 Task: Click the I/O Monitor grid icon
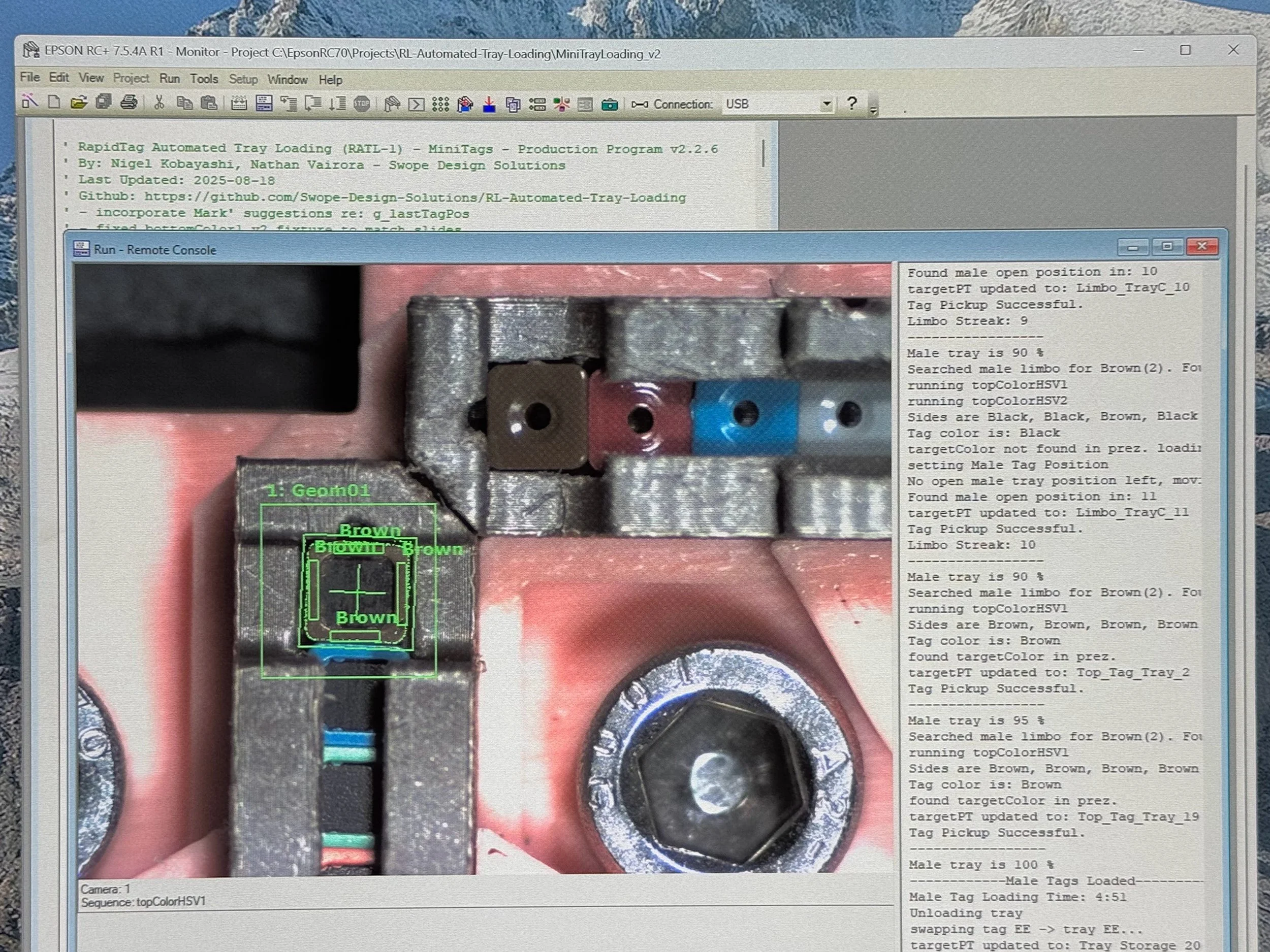click(440, 105)
